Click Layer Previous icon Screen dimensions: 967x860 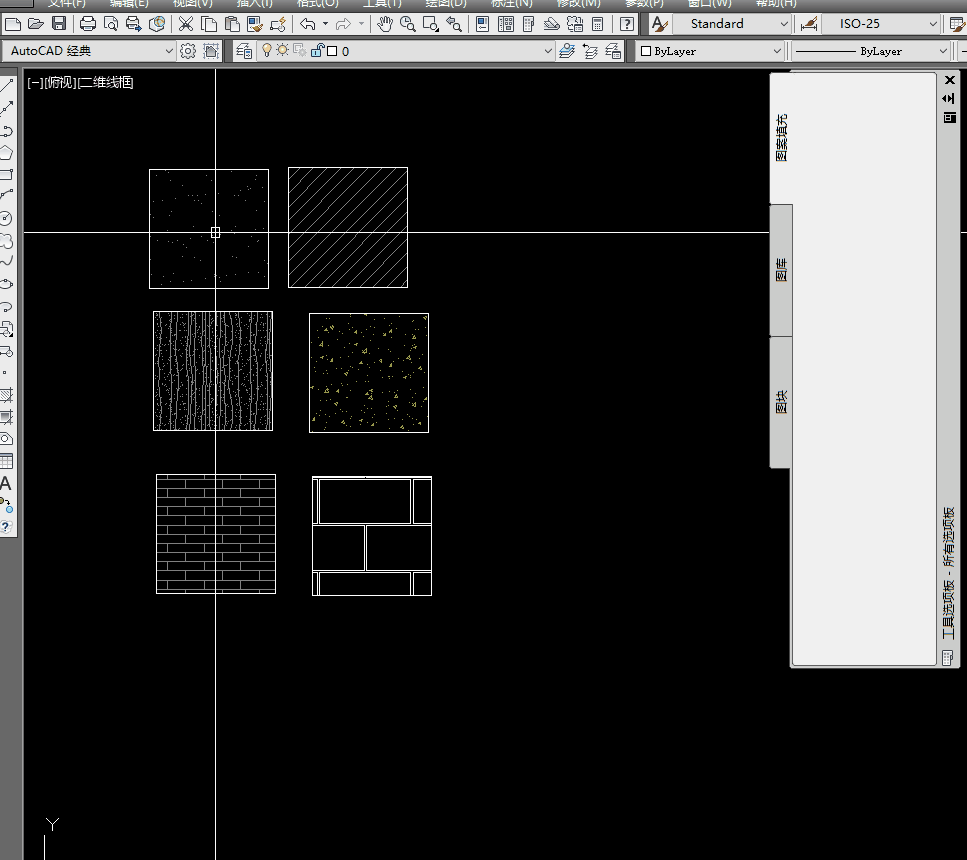pos(590,51)
